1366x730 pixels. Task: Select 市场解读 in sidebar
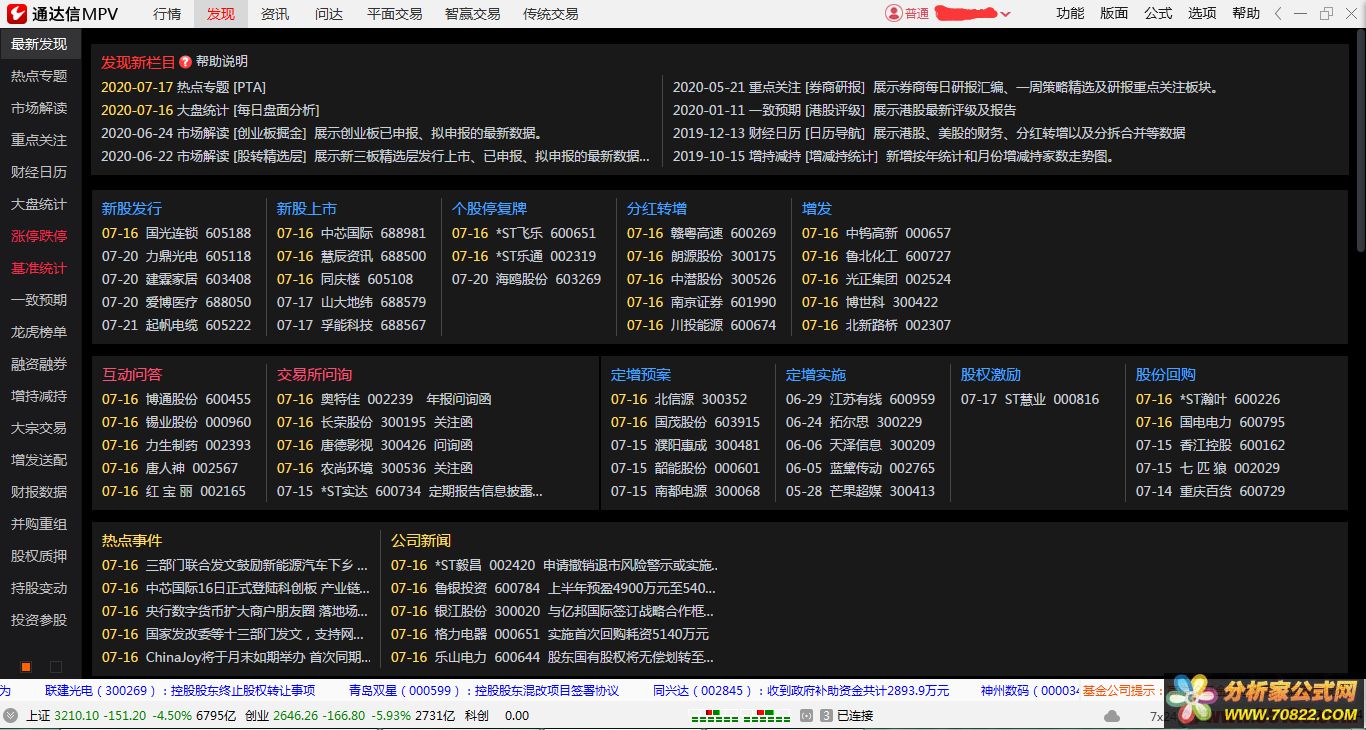click(x=39, y=108)
